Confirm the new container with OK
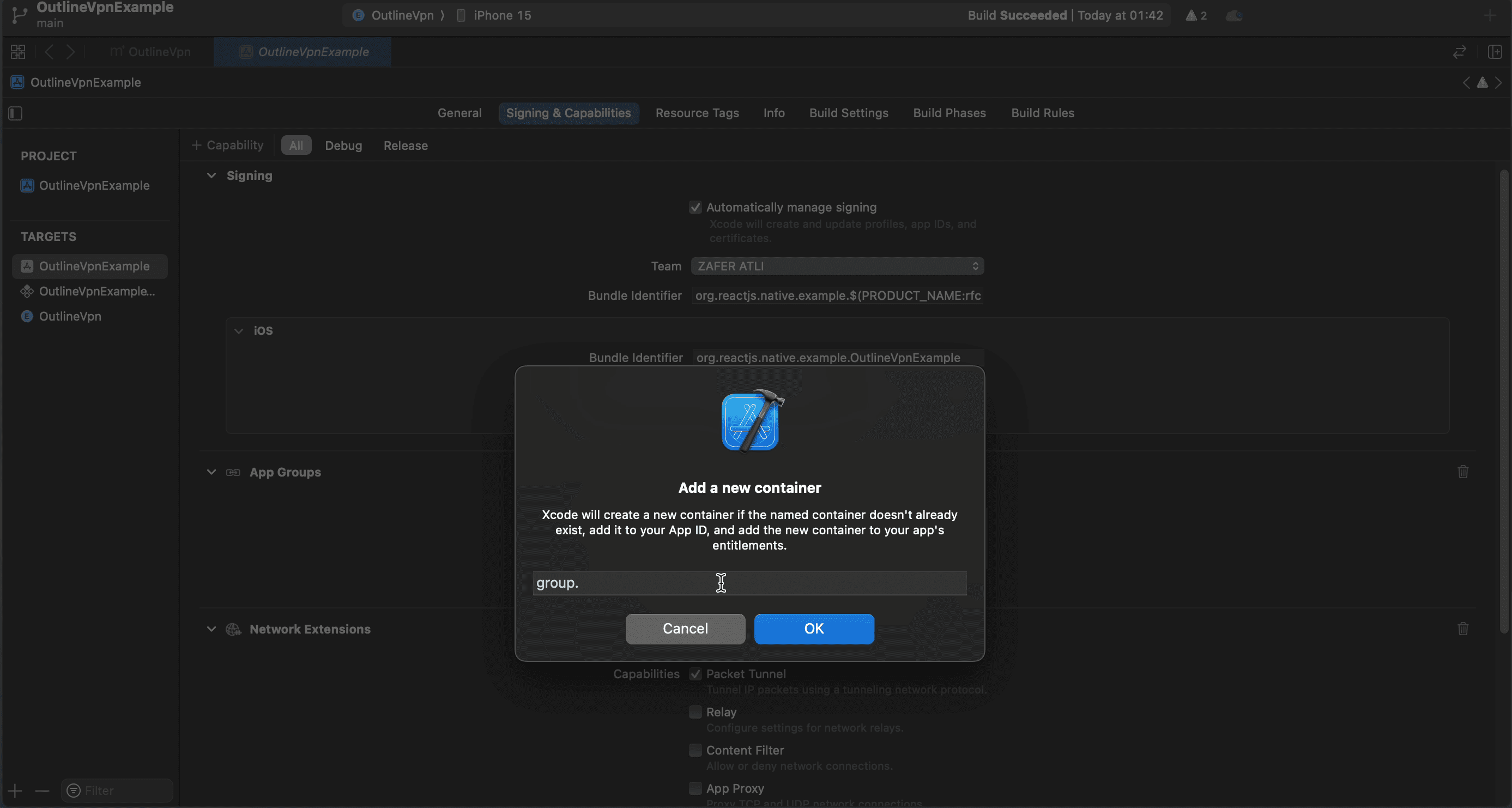Screen dimensions: 1512x808 (814, 628)
